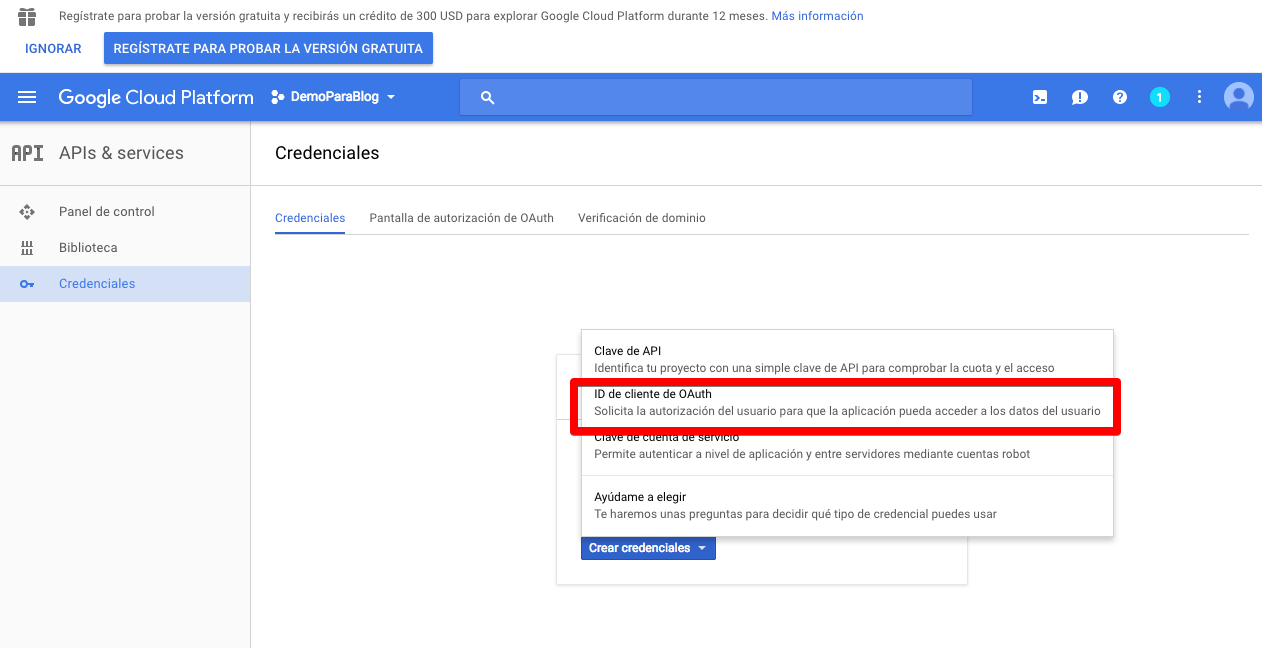Open the three-dot more options menu

coord(1199,97)
